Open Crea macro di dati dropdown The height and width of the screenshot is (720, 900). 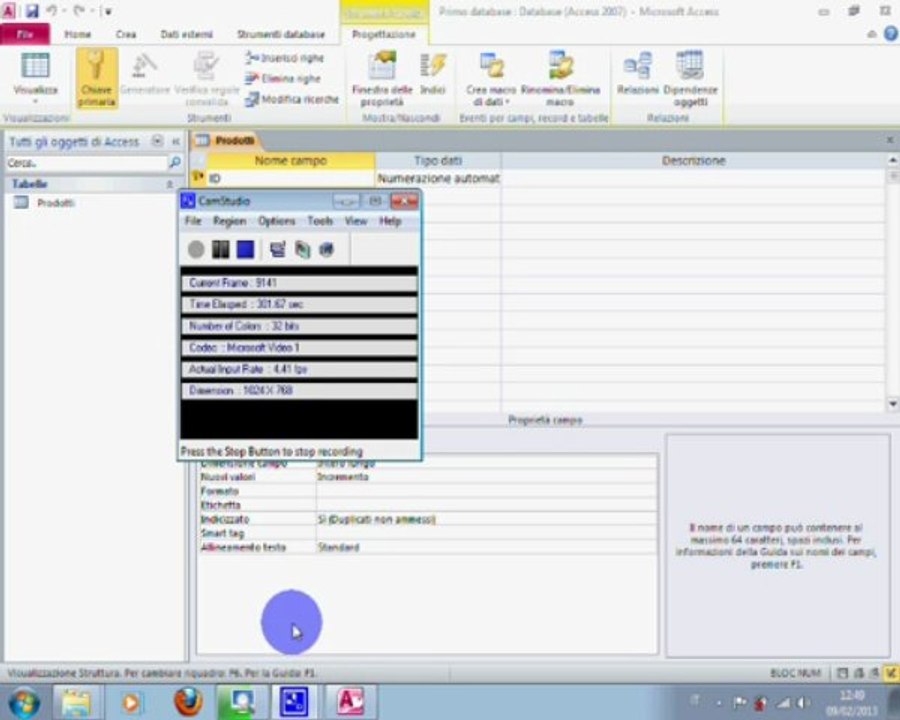click(x=491, y=79)
